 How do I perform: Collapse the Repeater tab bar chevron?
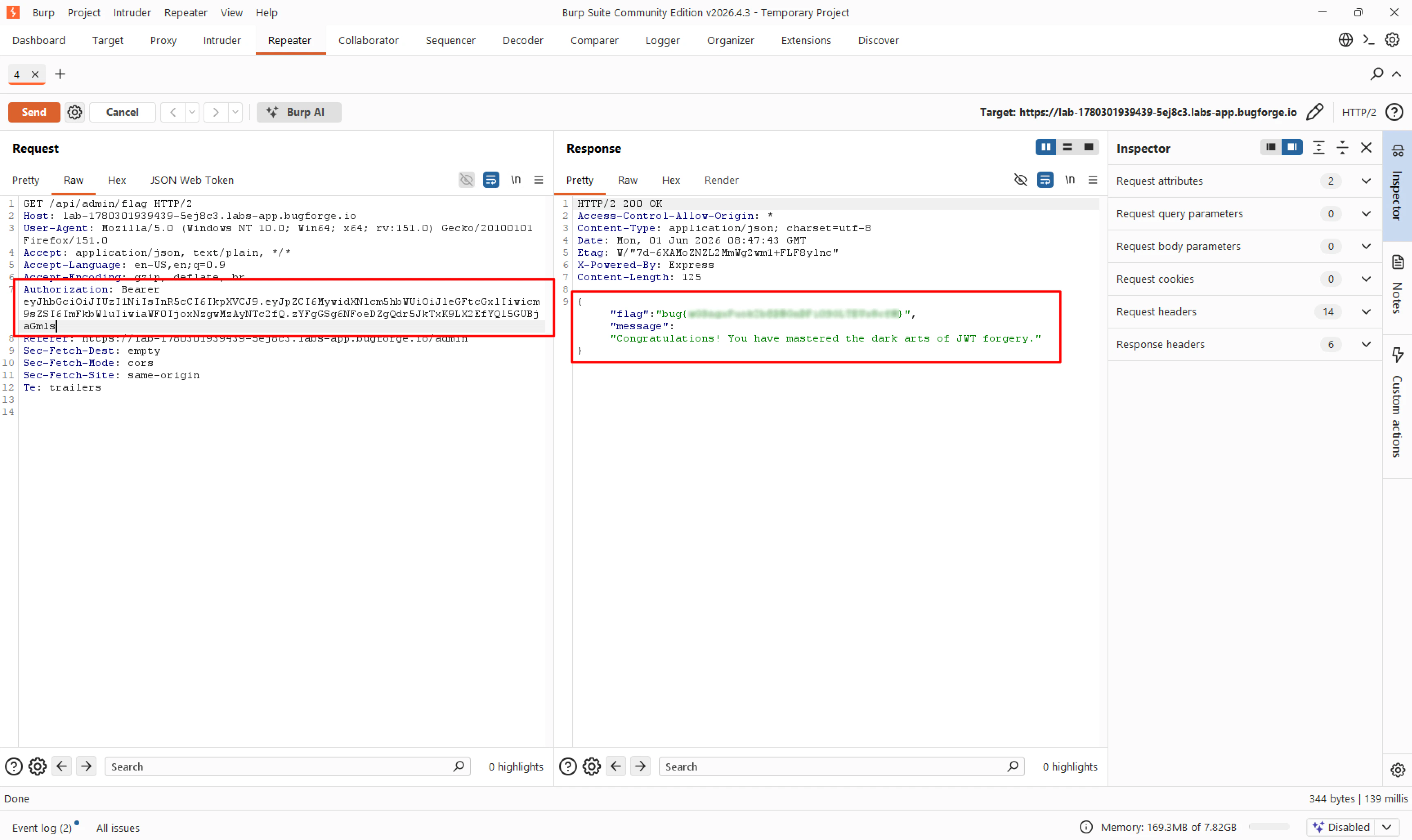pyautogui.click(x=1397, y=74)
